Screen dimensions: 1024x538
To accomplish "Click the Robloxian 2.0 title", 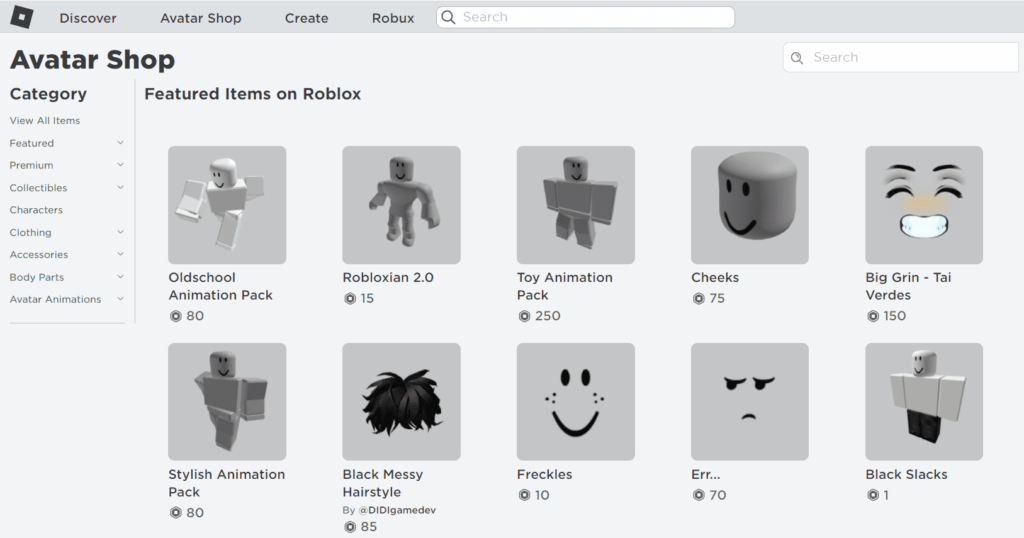I will pos(388,277).
